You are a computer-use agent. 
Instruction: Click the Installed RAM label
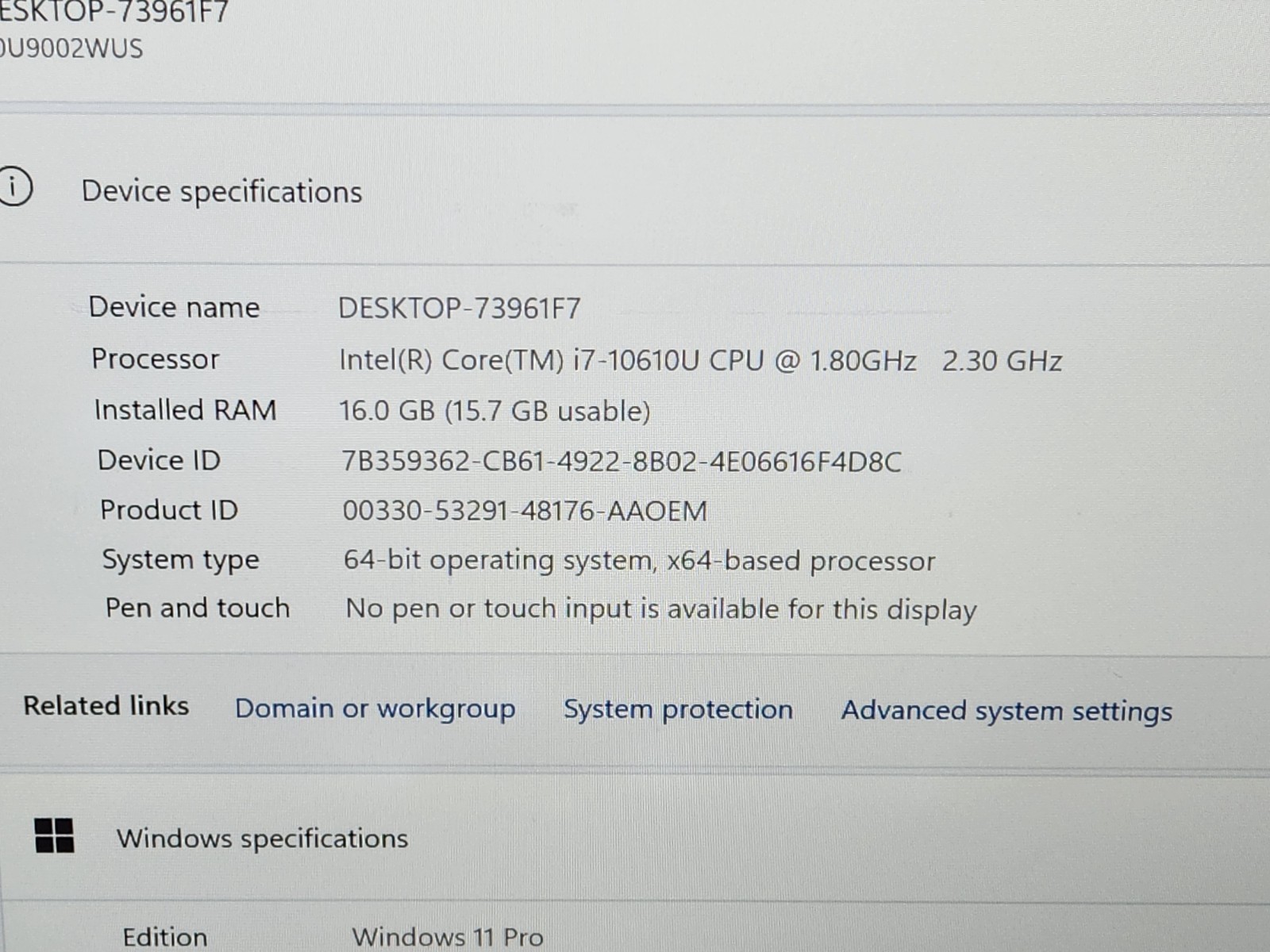tap(185, 409)
